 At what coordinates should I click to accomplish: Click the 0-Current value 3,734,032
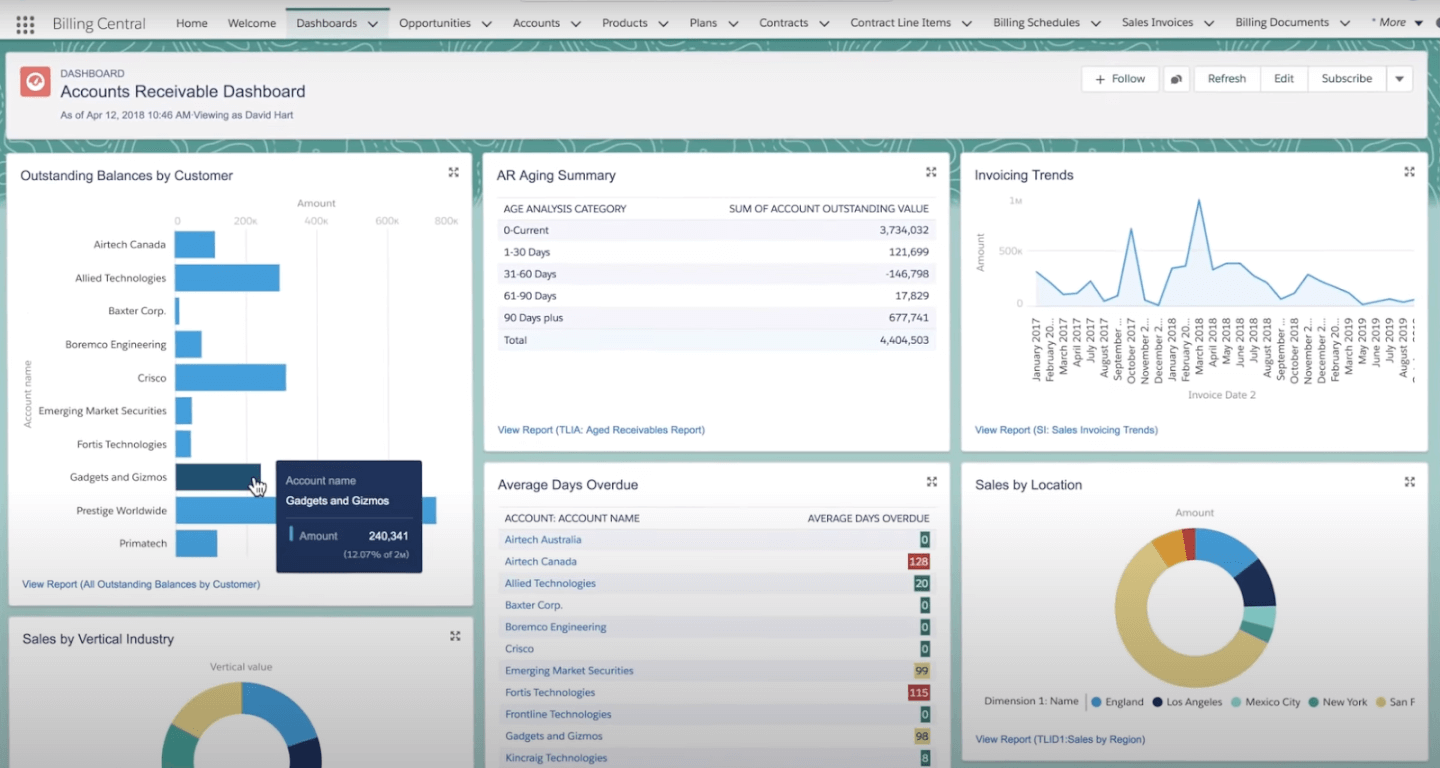pos(904,231)
